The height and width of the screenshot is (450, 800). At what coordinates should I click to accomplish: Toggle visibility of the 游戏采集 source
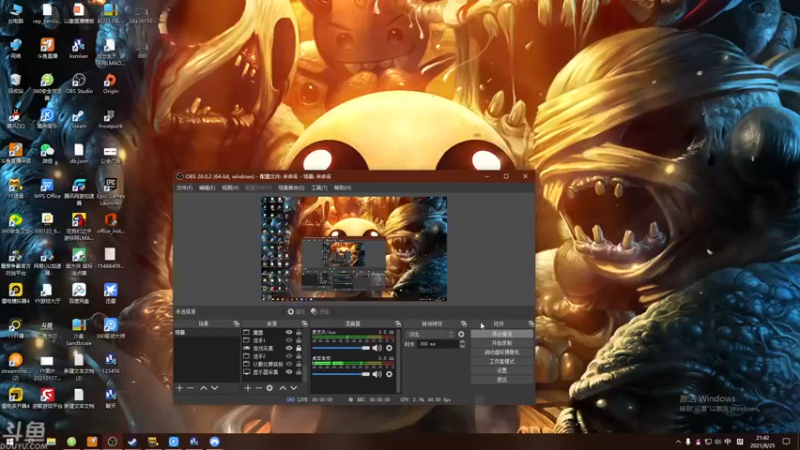pos(289,348)
